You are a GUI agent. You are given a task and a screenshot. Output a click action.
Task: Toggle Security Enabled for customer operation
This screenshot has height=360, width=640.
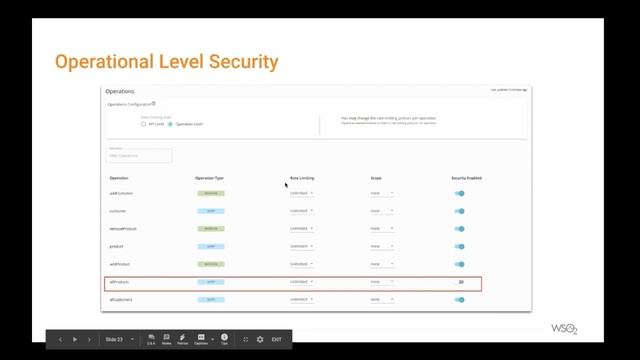coord(460,211)
